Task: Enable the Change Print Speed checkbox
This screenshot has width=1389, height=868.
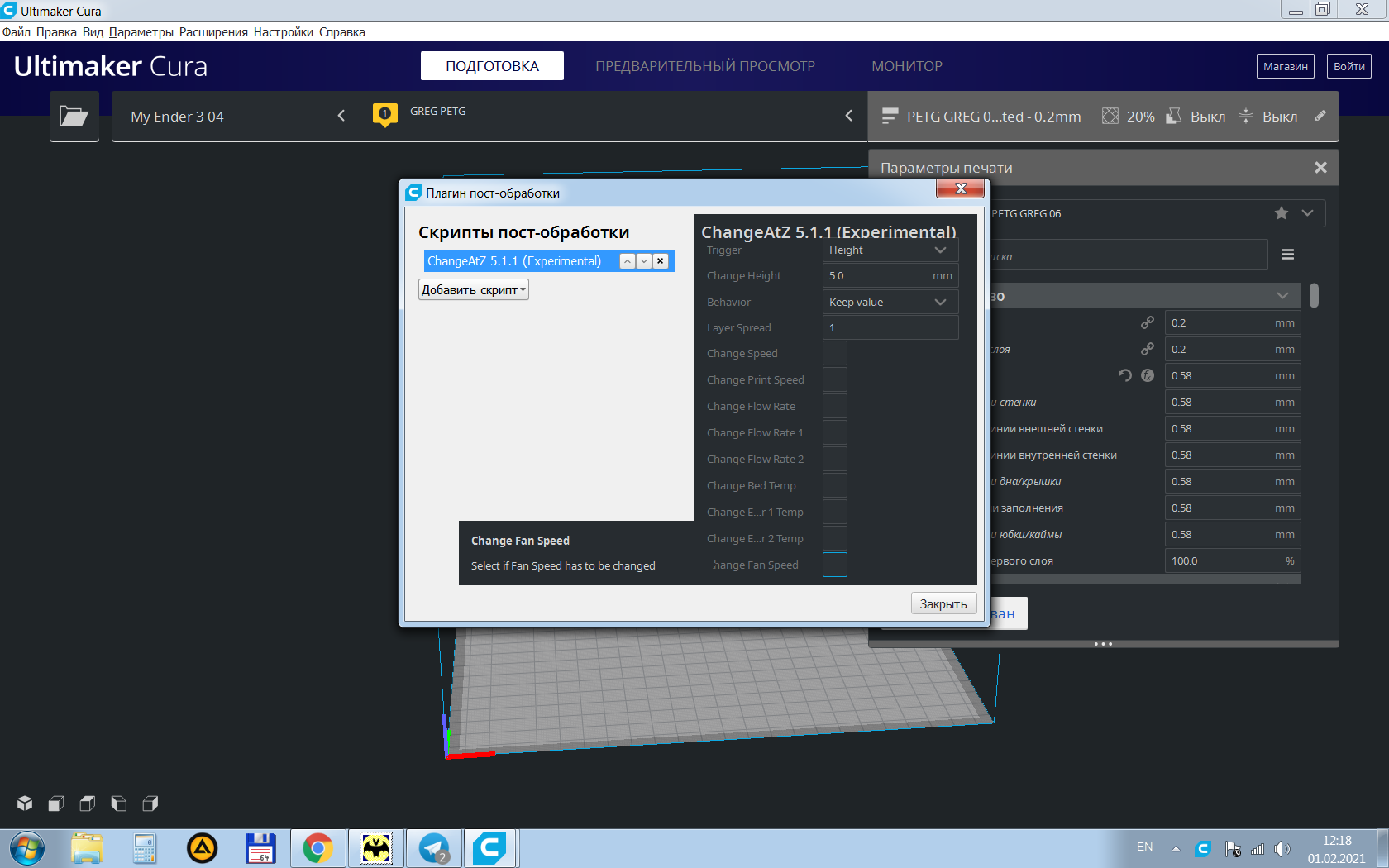Action: click(x=835, y=380)
